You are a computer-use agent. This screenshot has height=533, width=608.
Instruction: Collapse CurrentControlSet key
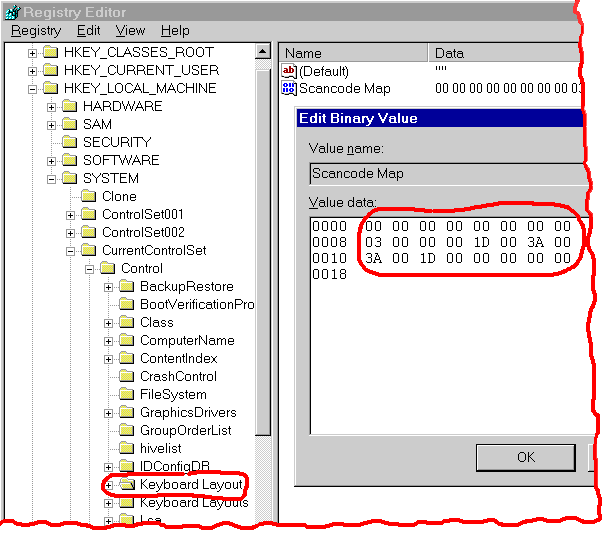click(x=70, y=251)
